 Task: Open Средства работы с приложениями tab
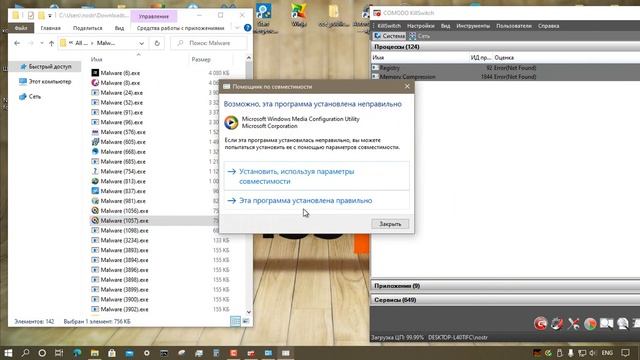click(x=180, y=28)
